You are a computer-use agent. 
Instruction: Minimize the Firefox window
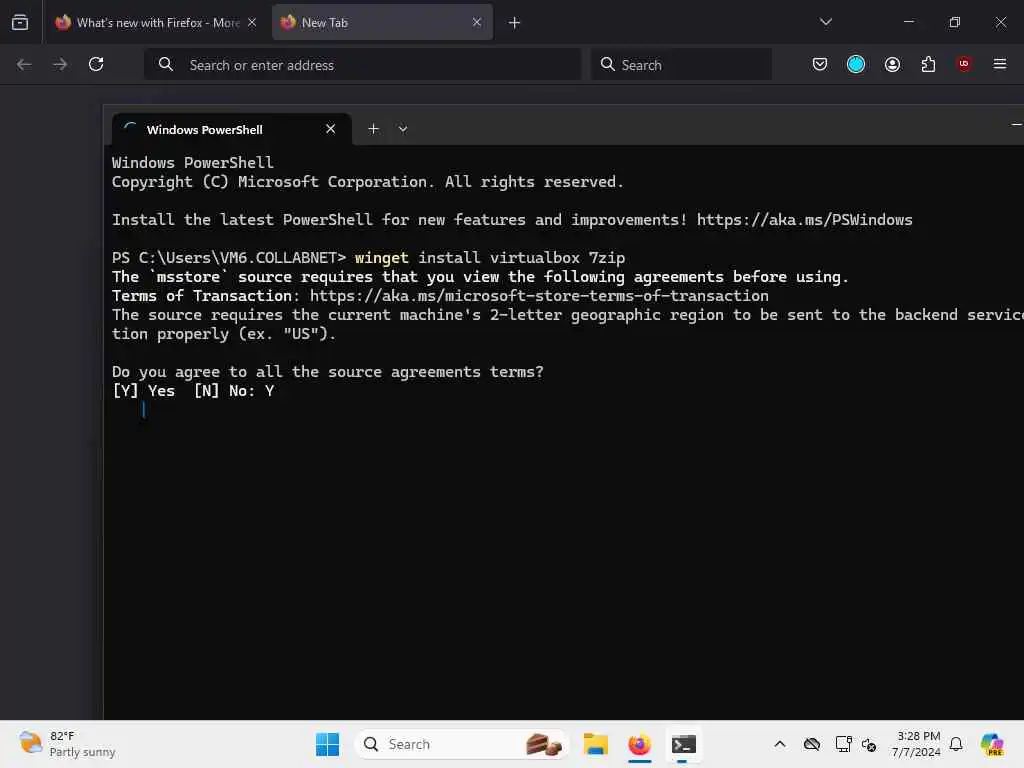coord(908,22)
